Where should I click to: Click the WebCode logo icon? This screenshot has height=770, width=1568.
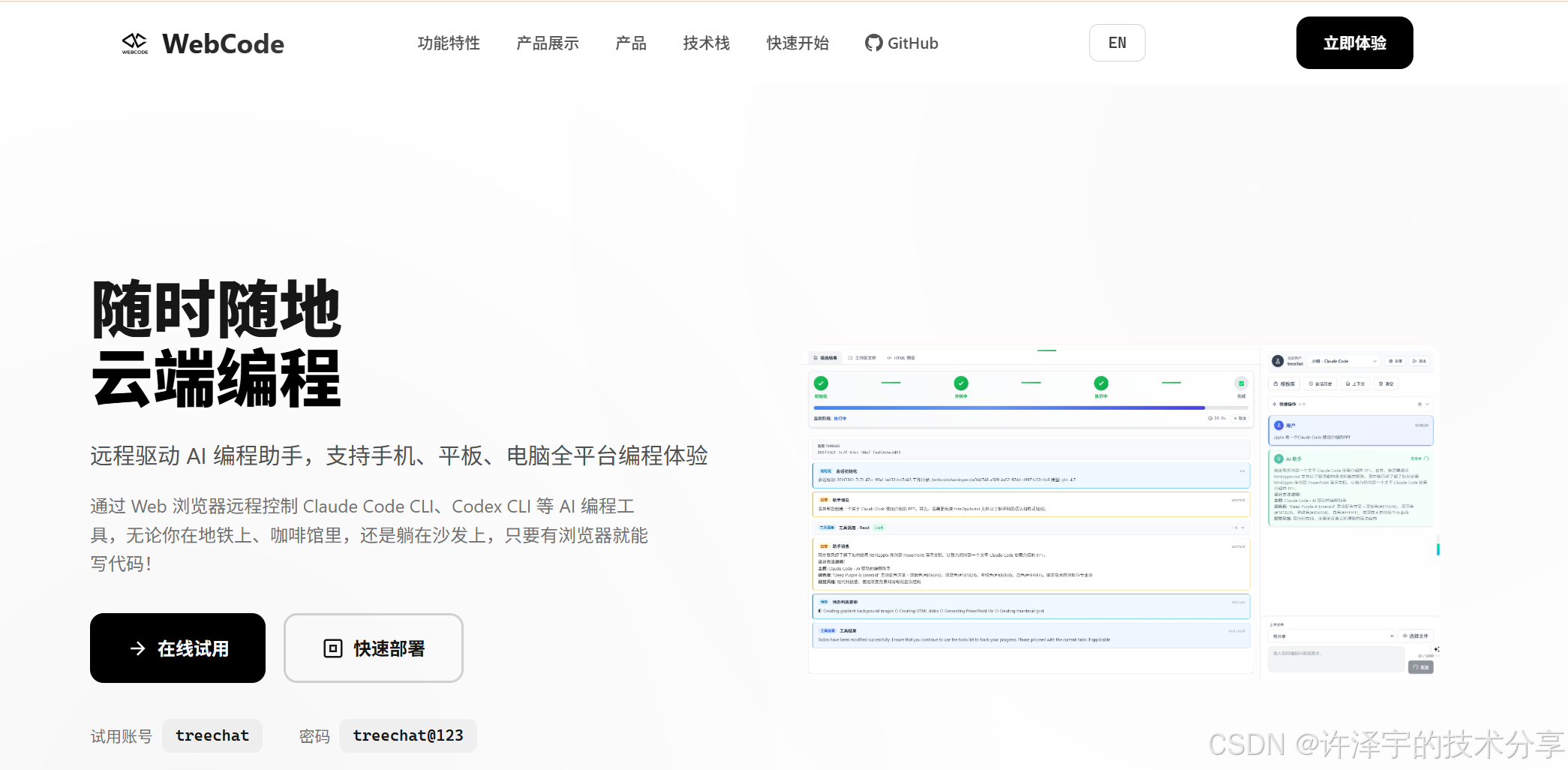pos(136,43)
